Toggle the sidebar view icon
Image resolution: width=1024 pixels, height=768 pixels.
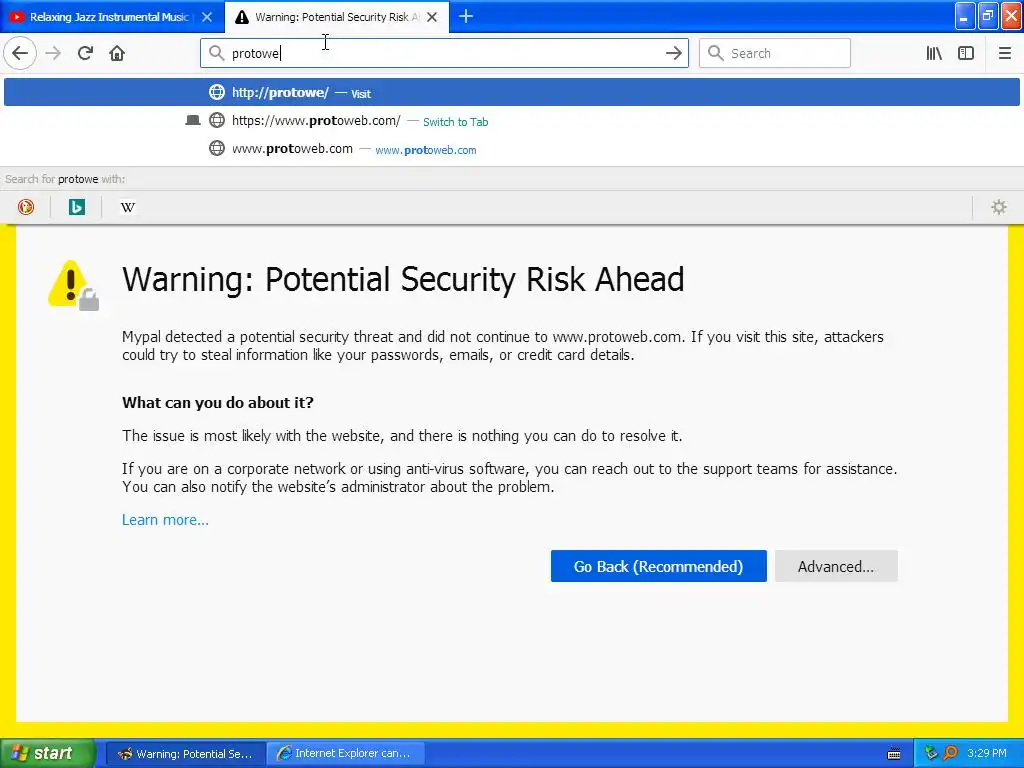pos(966,53)
